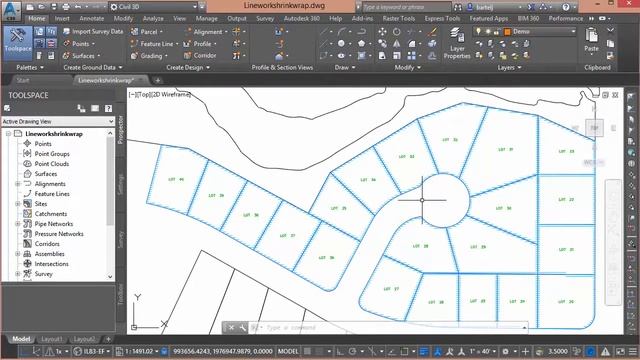Image resolution: width=640 pixels, height=360 pixels.
Task: Click the Grading tool icon
Action: [x=134, y=56]
